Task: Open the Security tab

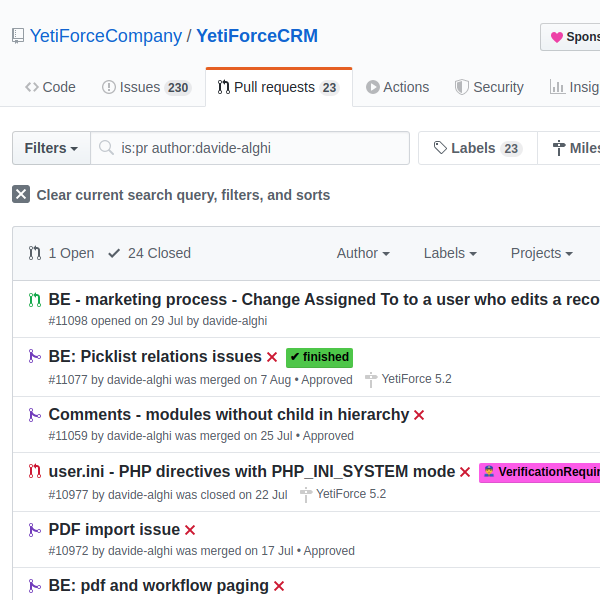Action: pyautogui.click(x=489, y=87)
